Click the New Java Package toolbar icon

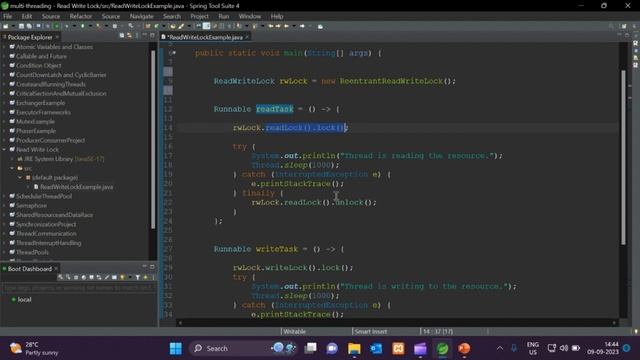coord(147,26)
